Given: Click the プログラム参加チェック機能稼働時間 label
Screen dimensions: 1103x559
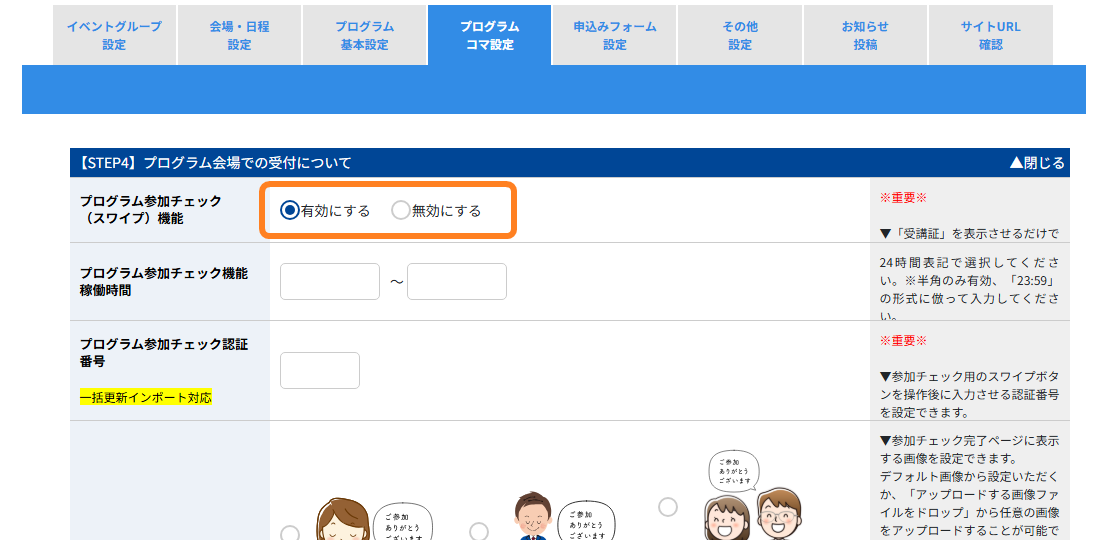Looking at the screenshot, I should click(x=164, y=281).
